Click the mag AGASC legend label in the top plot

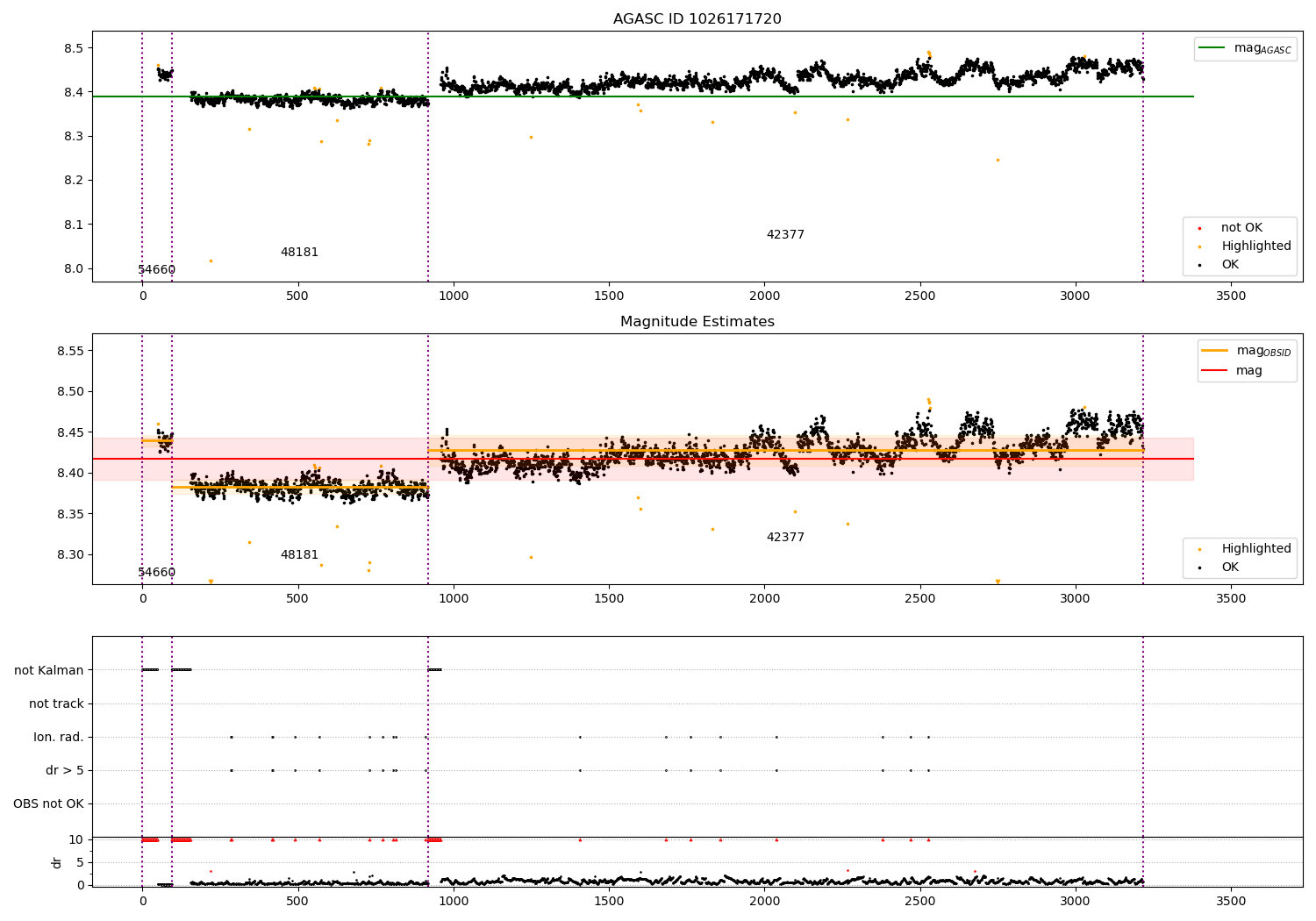click(1262, 48)
